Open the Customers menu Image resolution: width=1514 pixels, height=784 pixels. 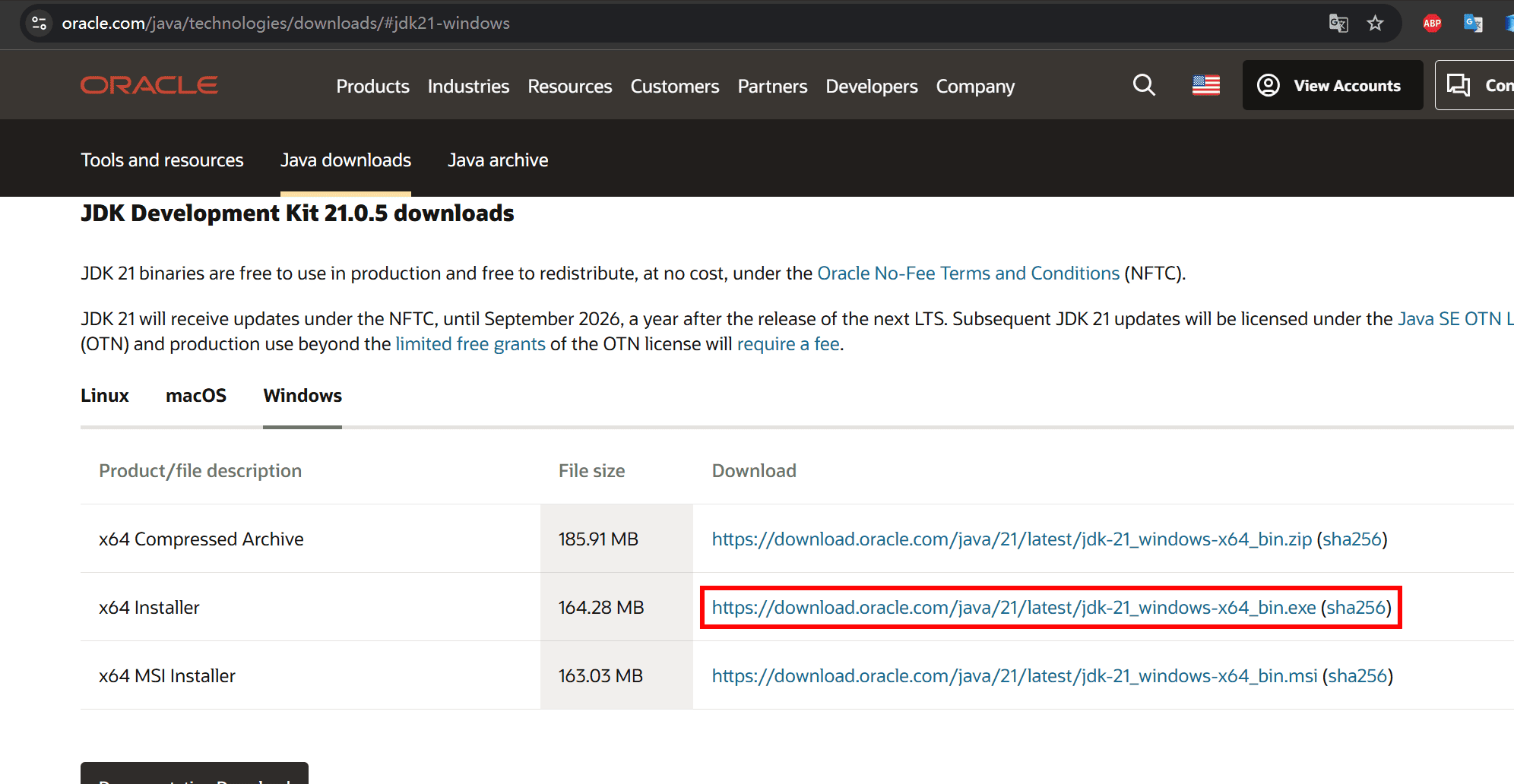click(675, 87)
